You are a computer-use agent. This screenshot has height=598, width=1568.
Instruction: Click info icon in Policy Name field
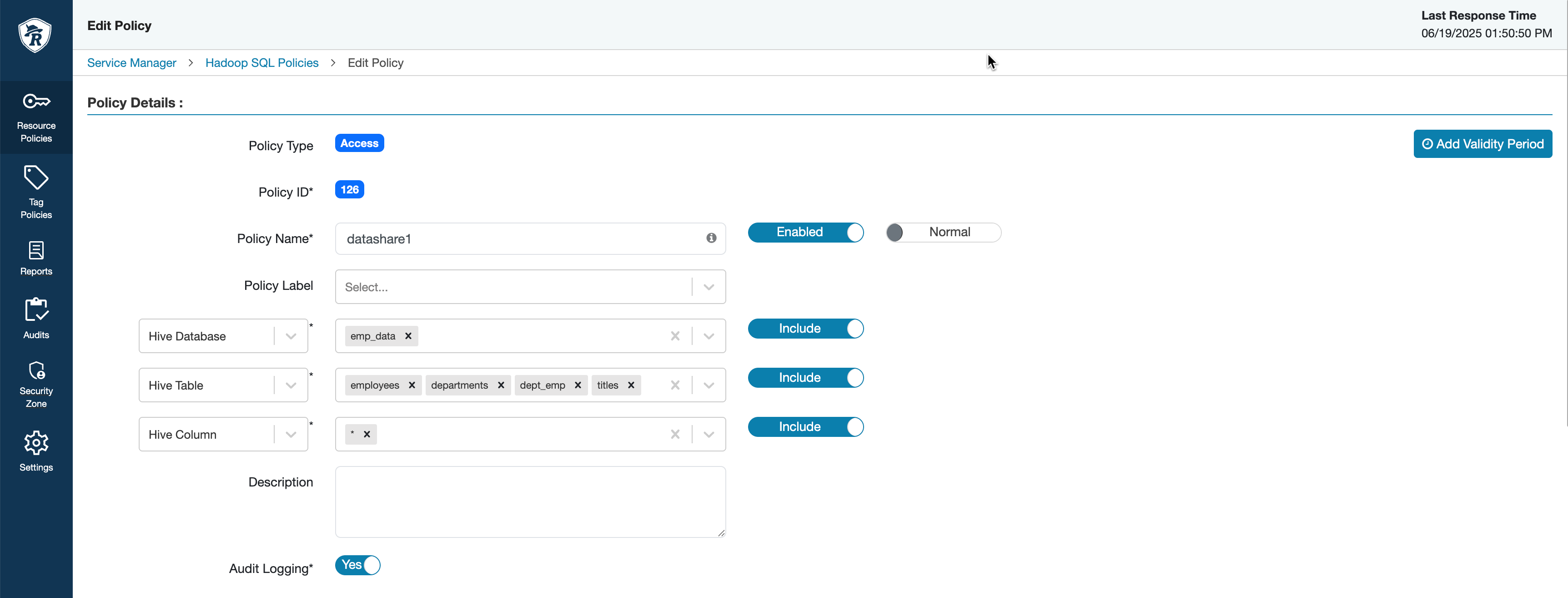711,238
